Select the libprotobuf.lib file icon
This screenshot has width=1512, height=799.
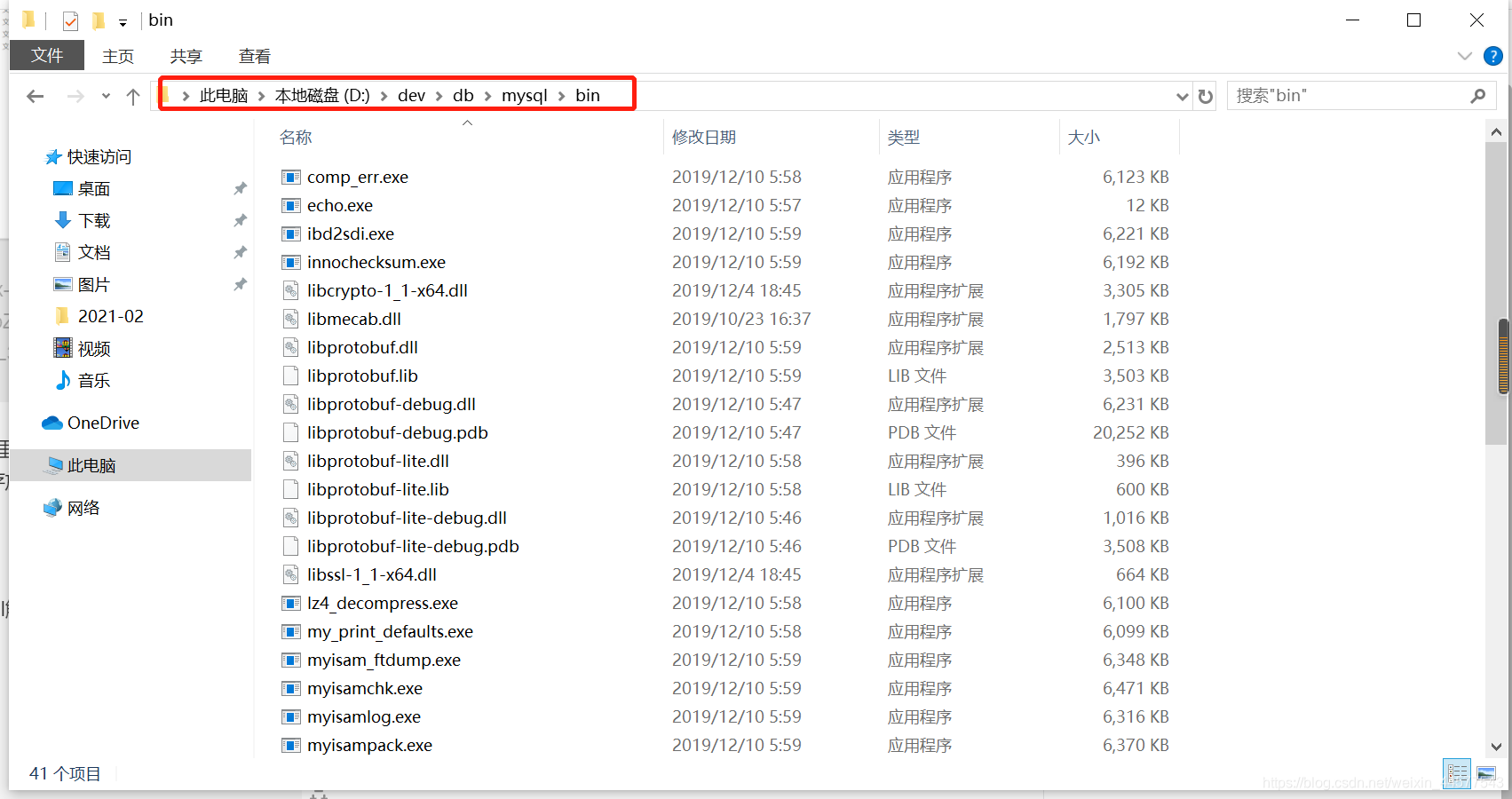tap(290, 376)
